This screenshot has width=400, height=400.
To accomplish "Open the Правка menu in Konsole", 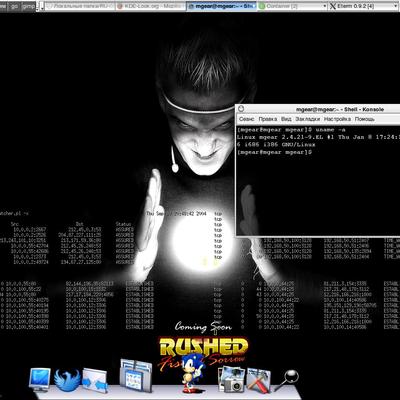I will point(268,119).
